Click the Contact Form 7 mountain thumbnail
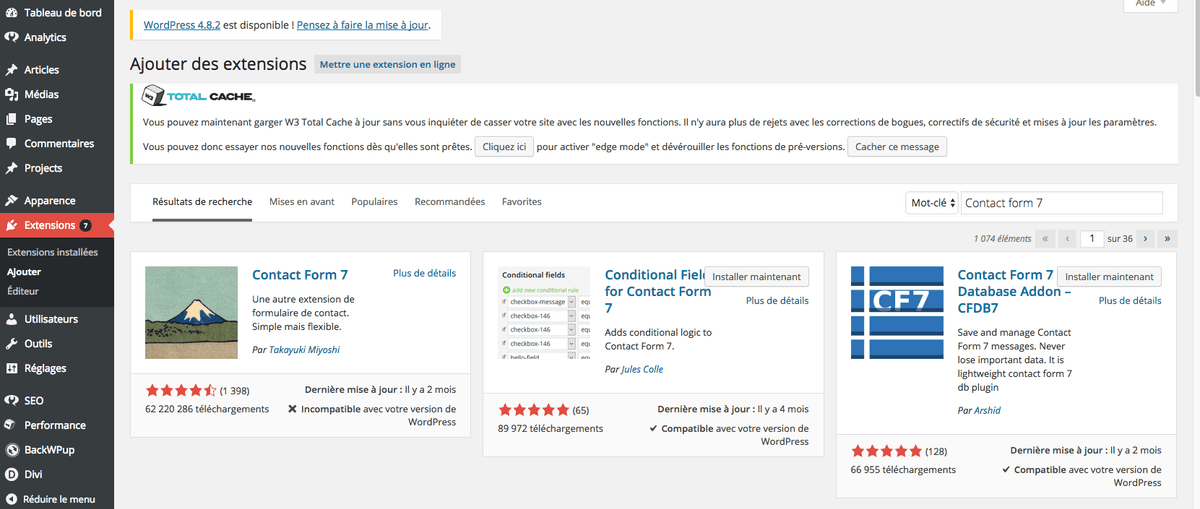Image resolution: width=1200 pixels, height=509 pixels. tap(191, 312)
